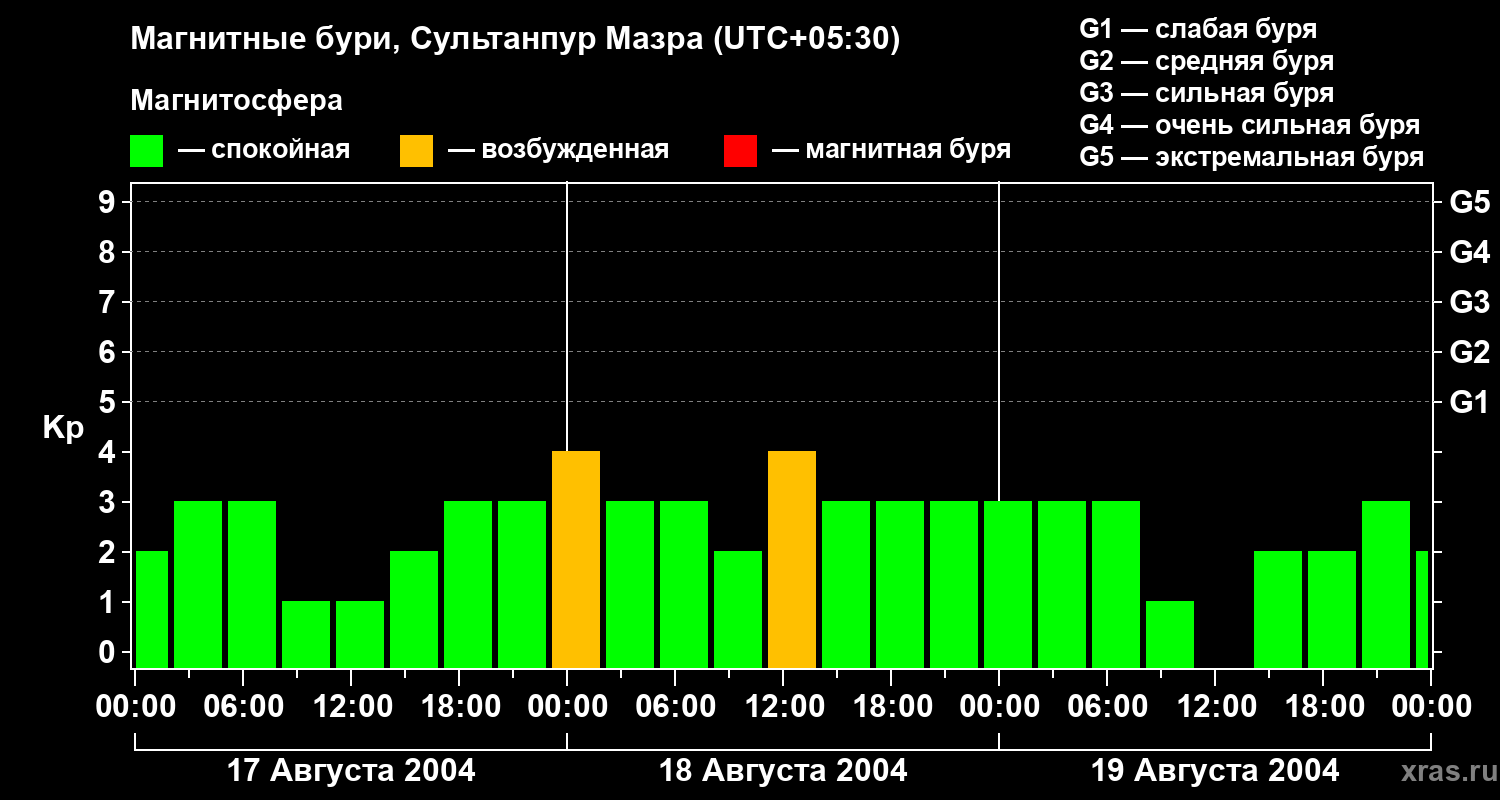Click 'G5 — экстремальная буря' legend line
1500x800 pixels.
[x=1252, y=157]
